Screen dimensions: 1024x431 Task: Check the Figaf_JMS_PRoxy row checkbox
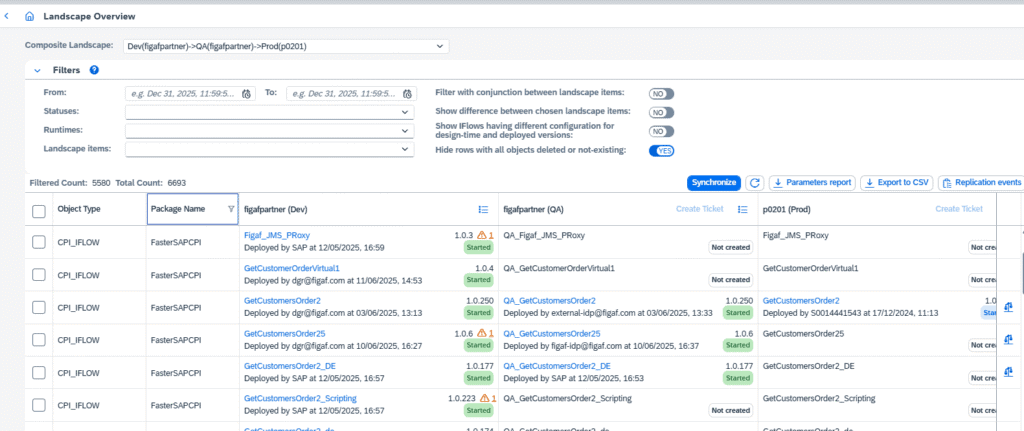click(x=39, y=242)
